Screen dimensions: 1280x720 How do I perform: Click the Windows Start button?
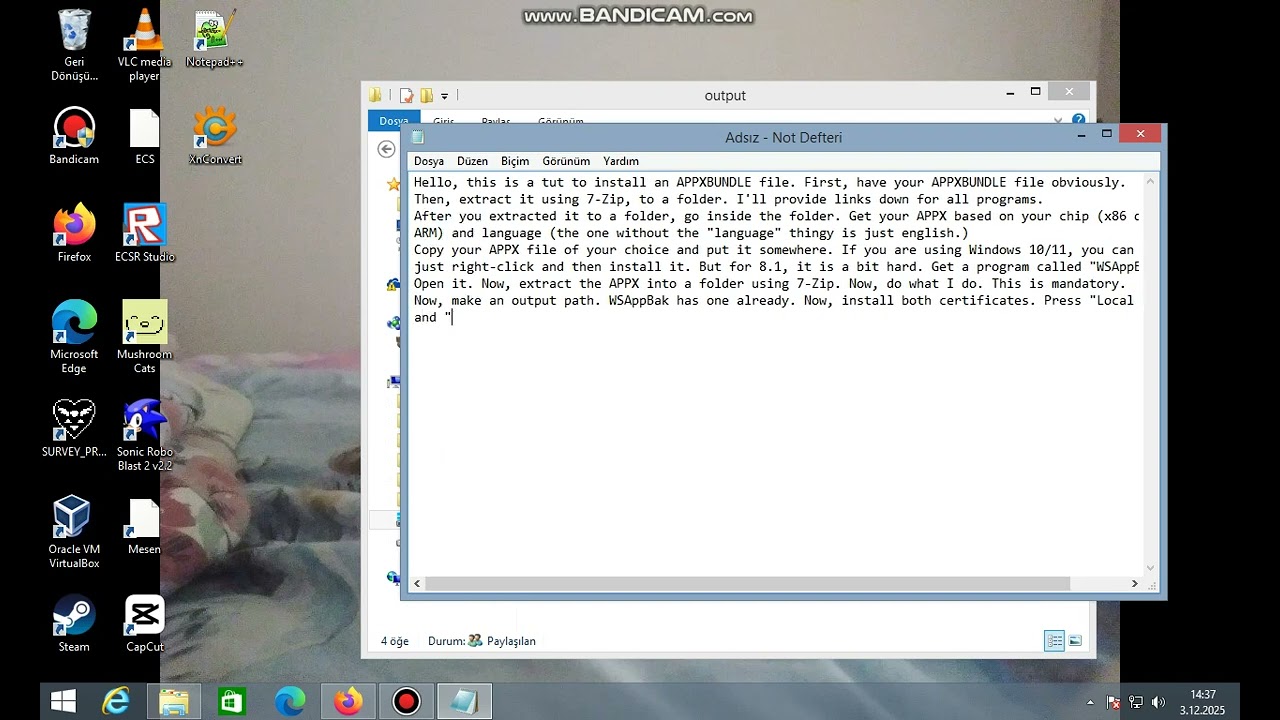click(64, 702)
